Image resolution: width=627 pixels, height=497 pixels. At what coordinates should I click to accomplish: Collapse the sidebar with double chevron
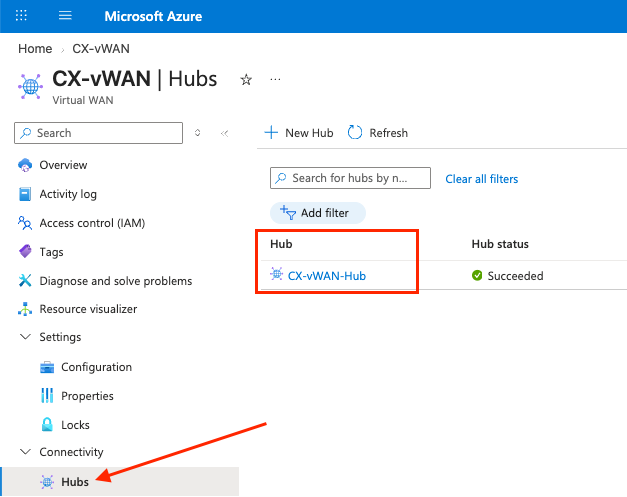tap(224, 133)
